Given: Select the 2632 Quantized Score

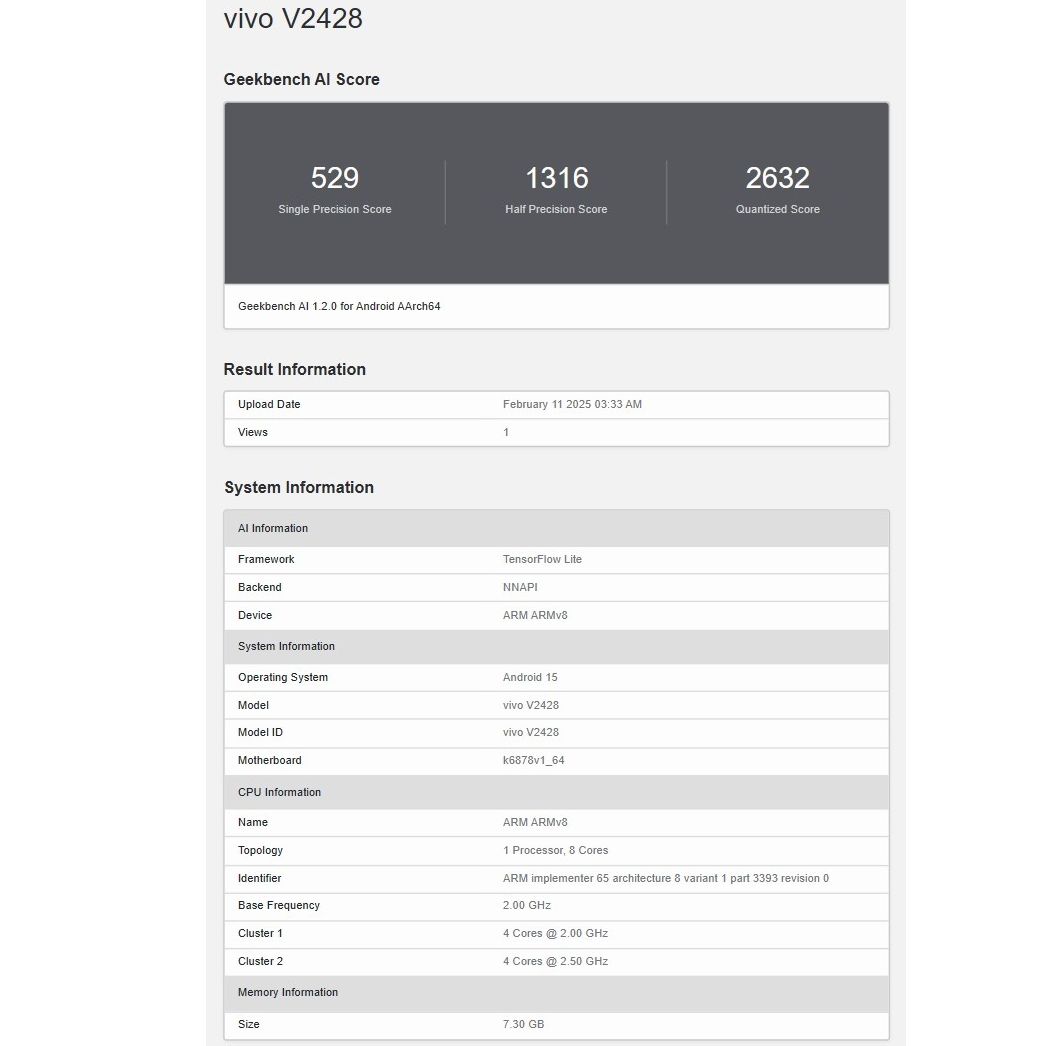Looking at the screenshot, I should (777, 178).
